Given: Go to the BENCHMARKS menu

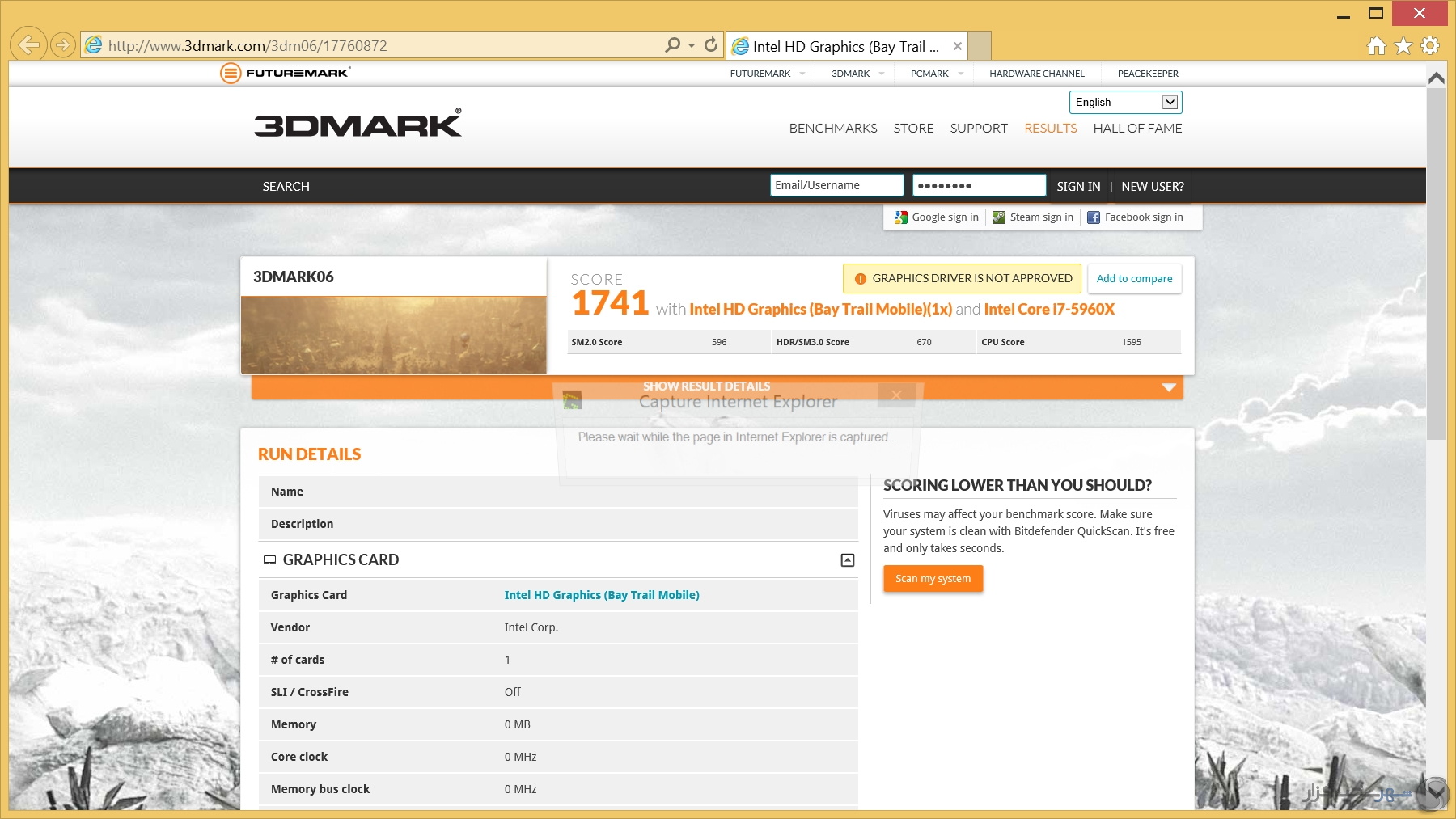Looking at the screenshot, I should [833, 129].
